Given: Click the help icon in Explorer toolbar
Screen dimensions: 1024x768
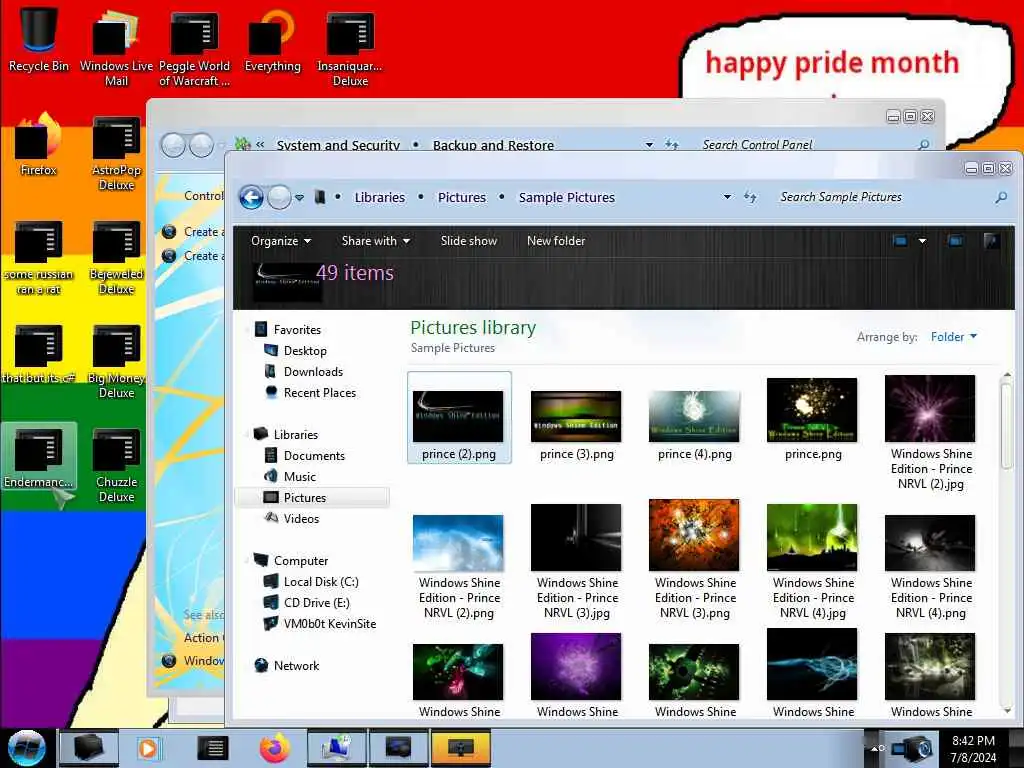Looking at the screenshot, I should (x=991, y=241).
